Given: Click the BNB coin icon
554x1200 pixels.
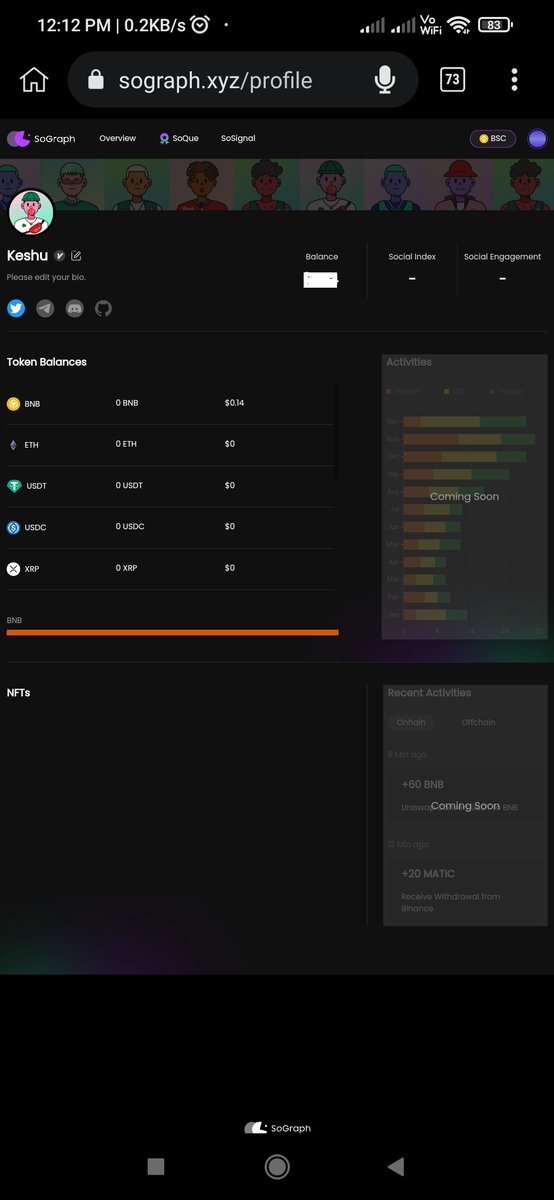Looking at the screenshot, I should click(13, 404).
